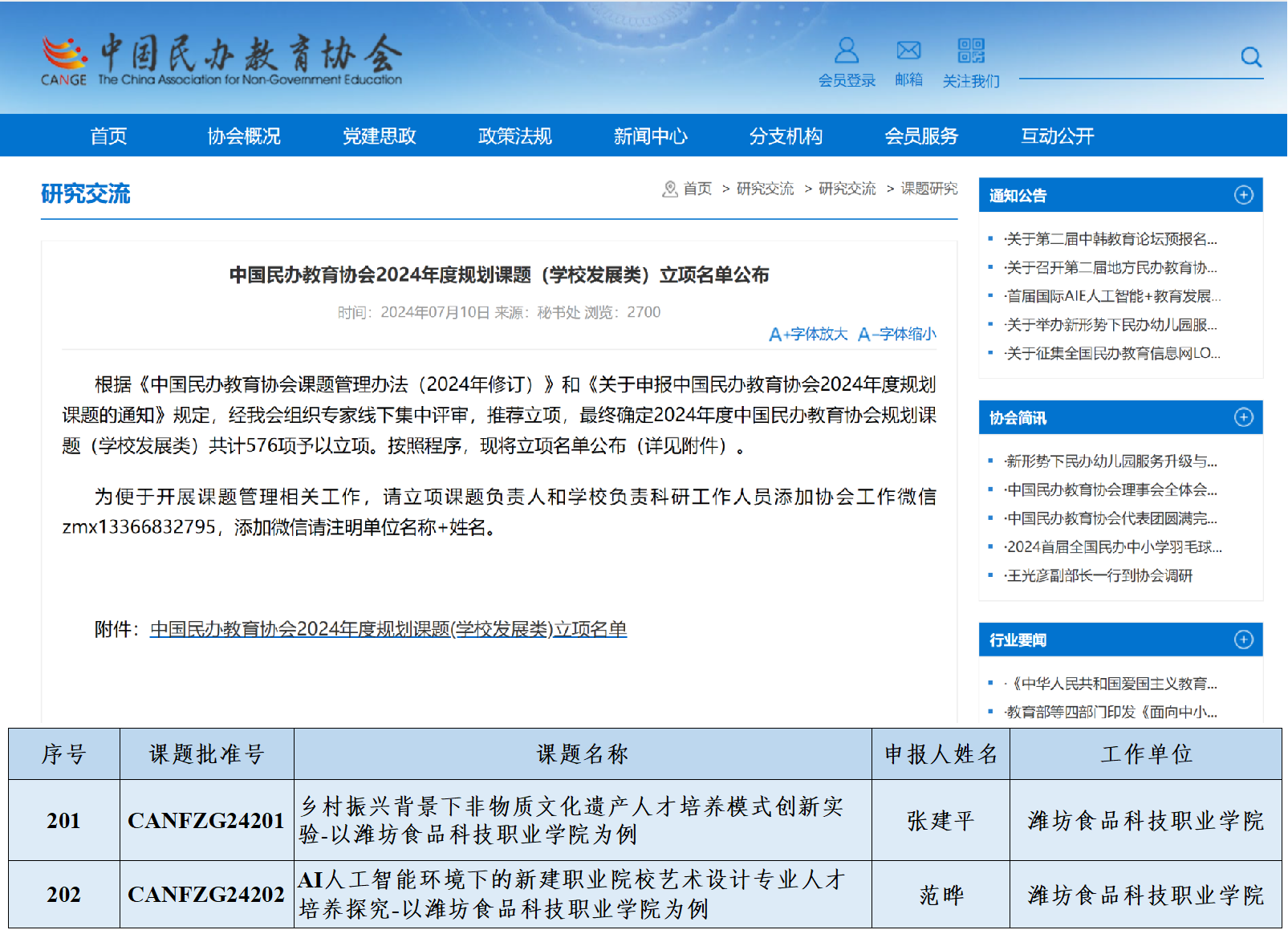Click the search magnifier icon
Viewport: 1288px width, 934px height.
[x=1250, y=57]
